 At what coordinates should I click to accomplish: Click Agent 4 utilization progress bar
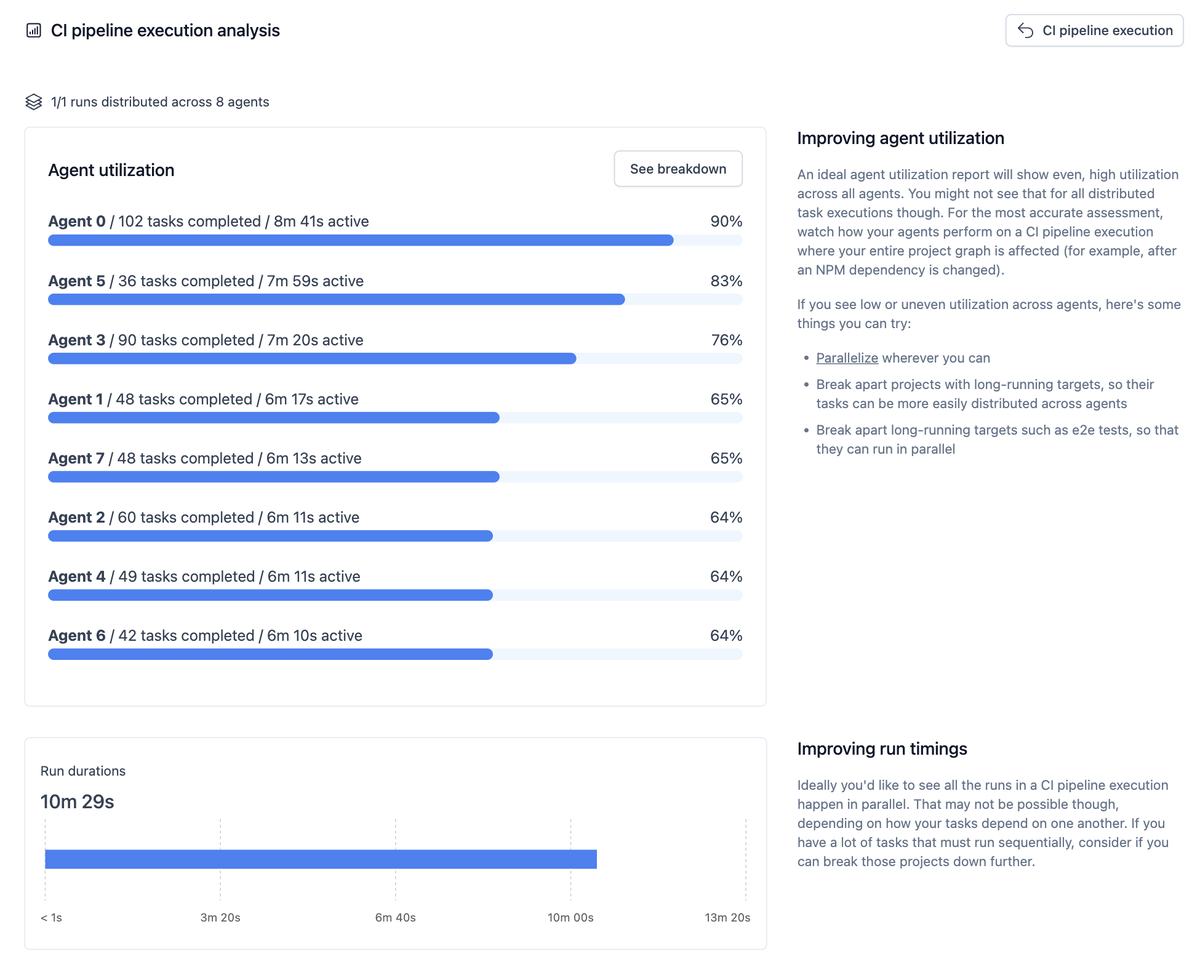(395, 594)
